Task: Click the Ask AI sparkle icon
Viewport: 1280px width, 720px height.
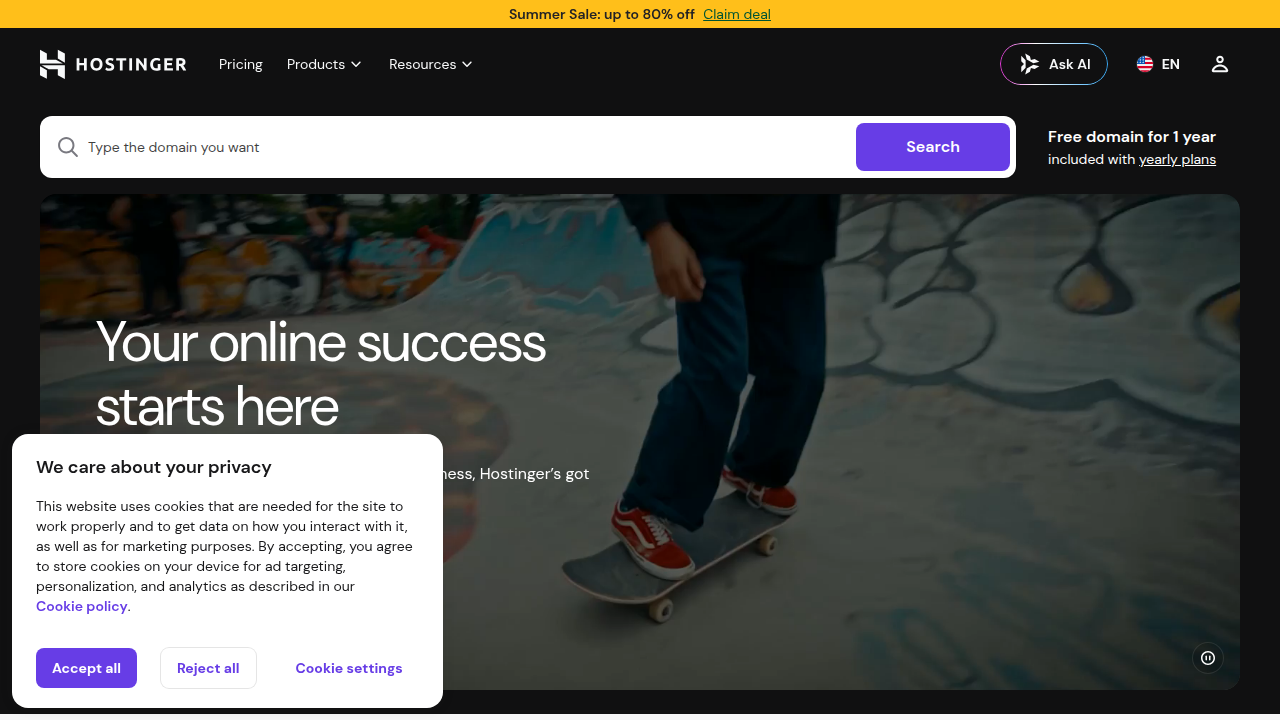Action: point(1029,64)
